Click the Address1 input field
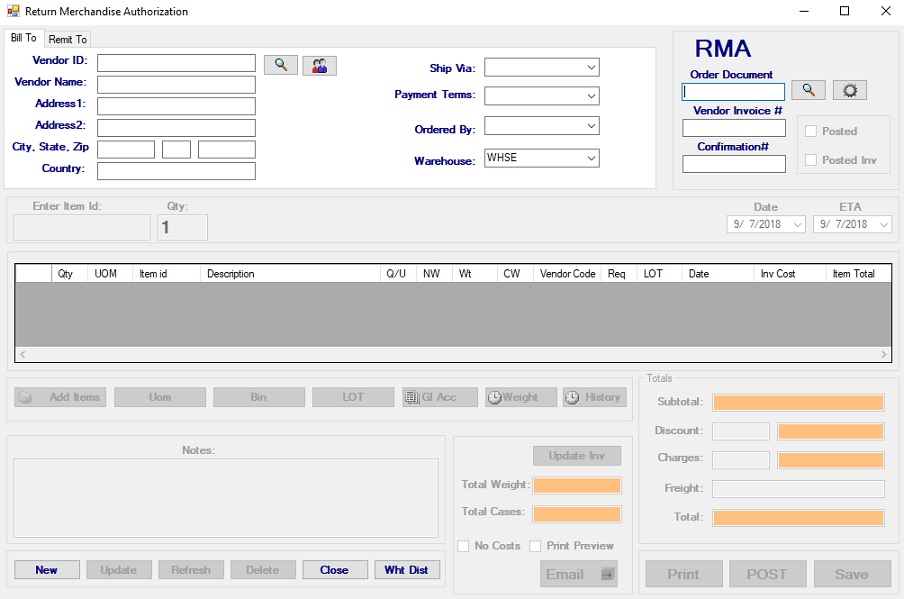904x599 pixels. click(x=176, y=106)
